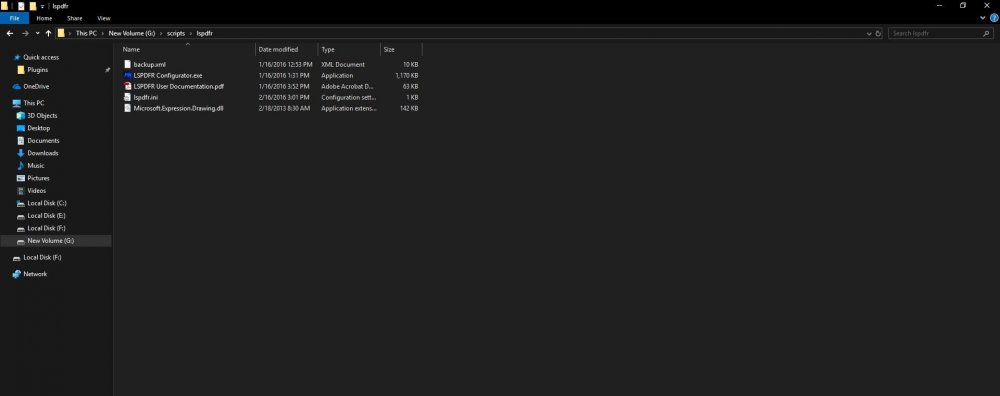This screenshot has width=1000, height=396.
Task: Open Downloads in navigation pane
Action: point(43,153)
